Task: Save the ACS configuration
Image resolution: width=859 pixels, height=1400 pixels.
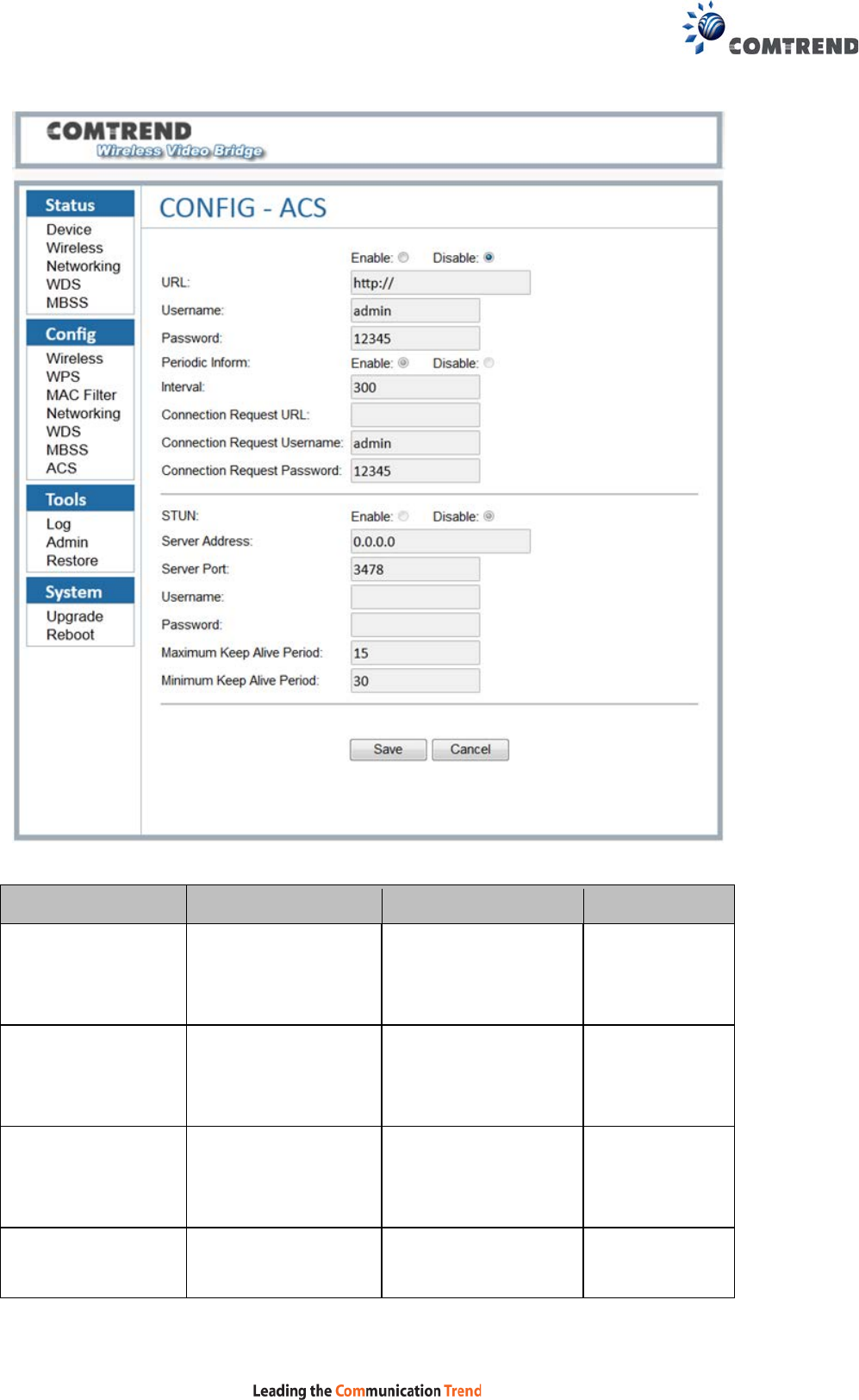Action: point(388,749)
